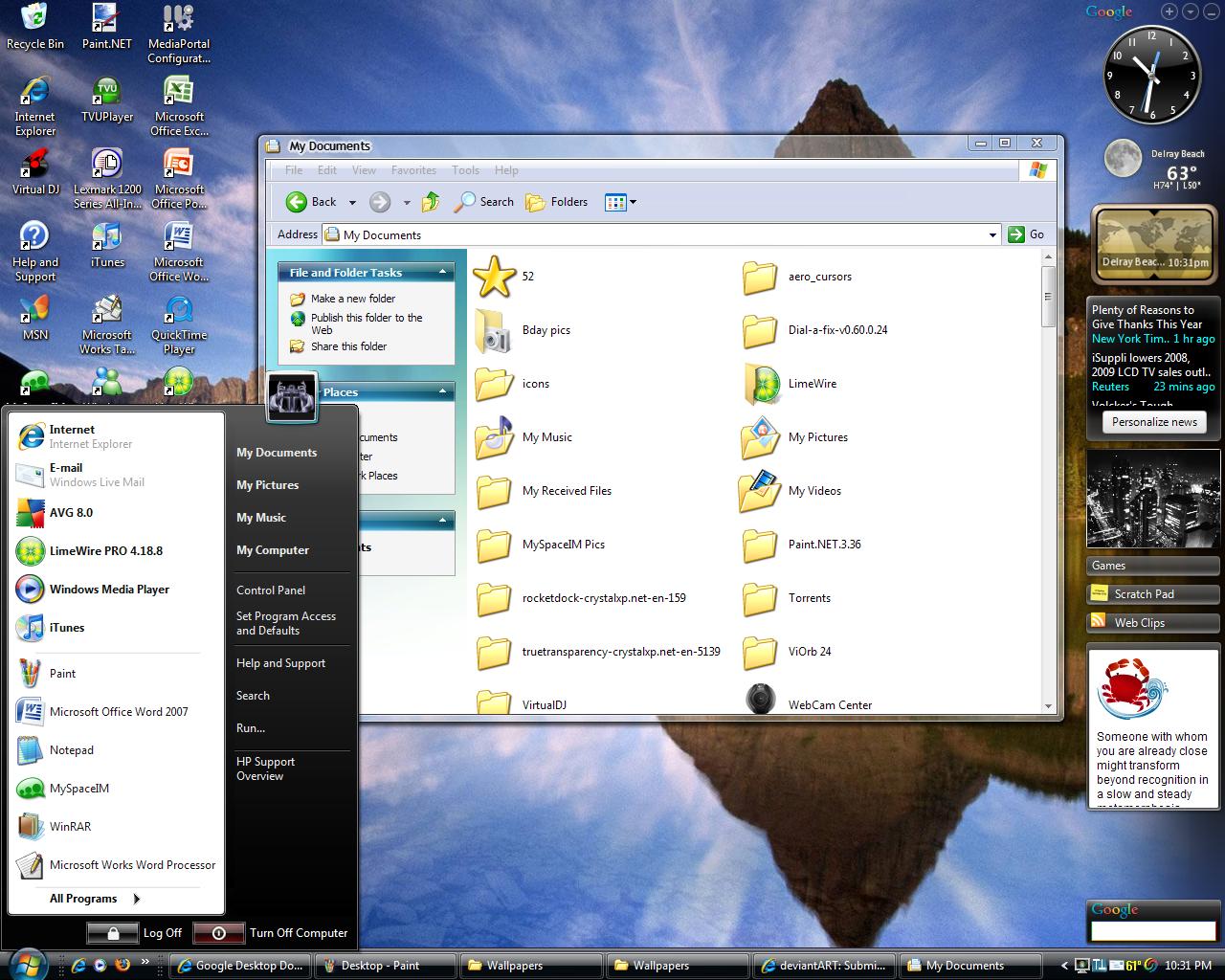Image resolution: width=1225 pixels, height=980 pixels.
Task: Open the Address bar dropdown
Action: (991, 234)
